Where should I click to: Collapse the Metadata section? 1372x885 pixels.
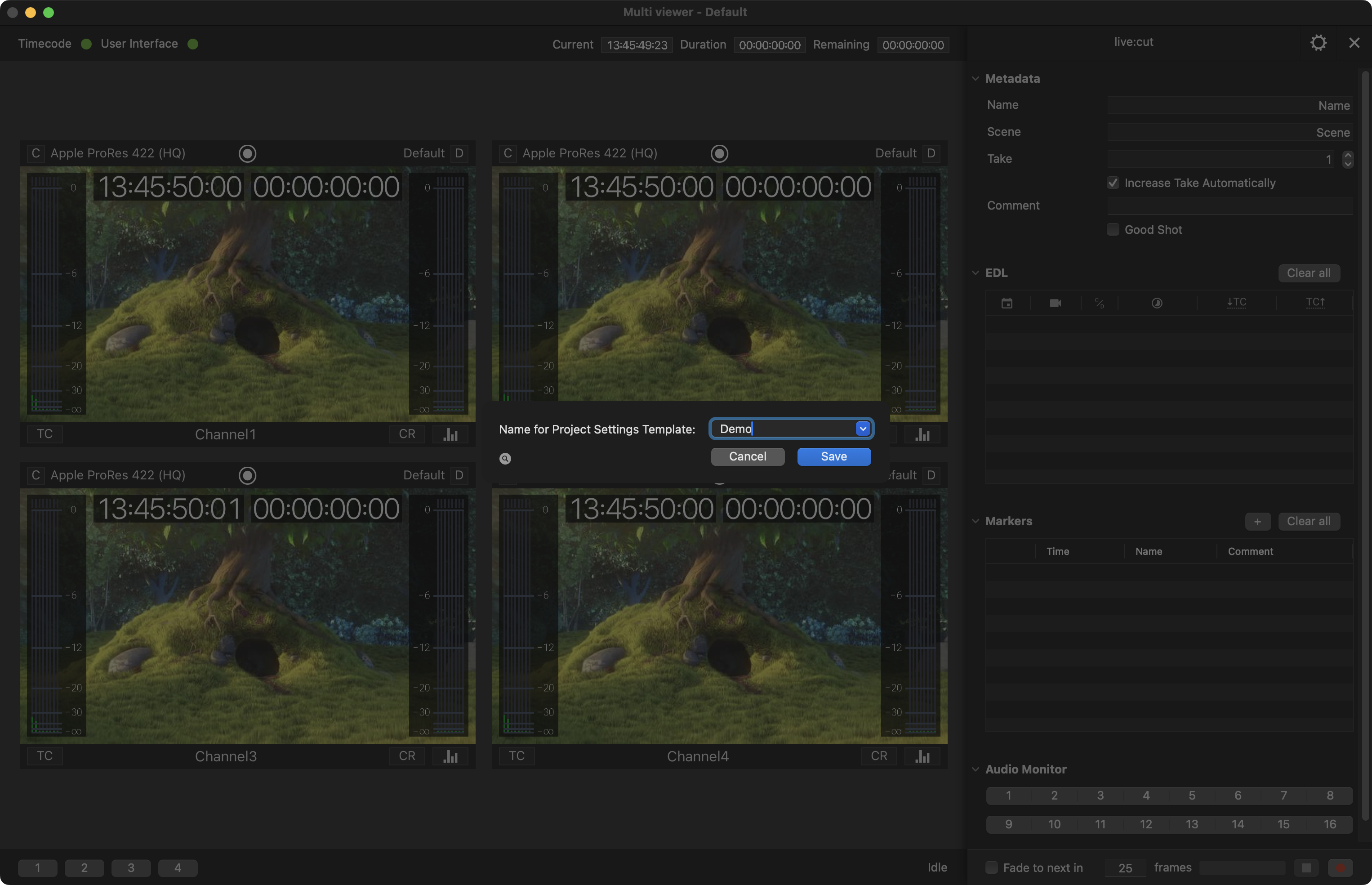[x=975, y=79]
